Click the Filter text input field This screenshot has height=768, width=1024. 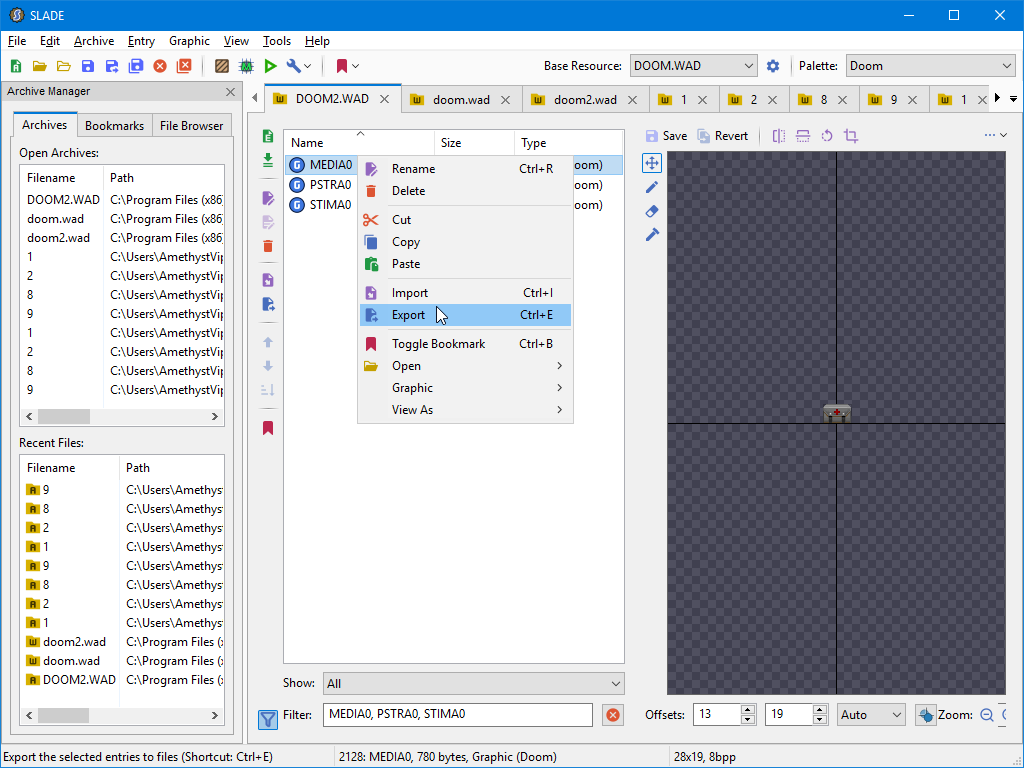pyautogui.click(x=458, y=714)
